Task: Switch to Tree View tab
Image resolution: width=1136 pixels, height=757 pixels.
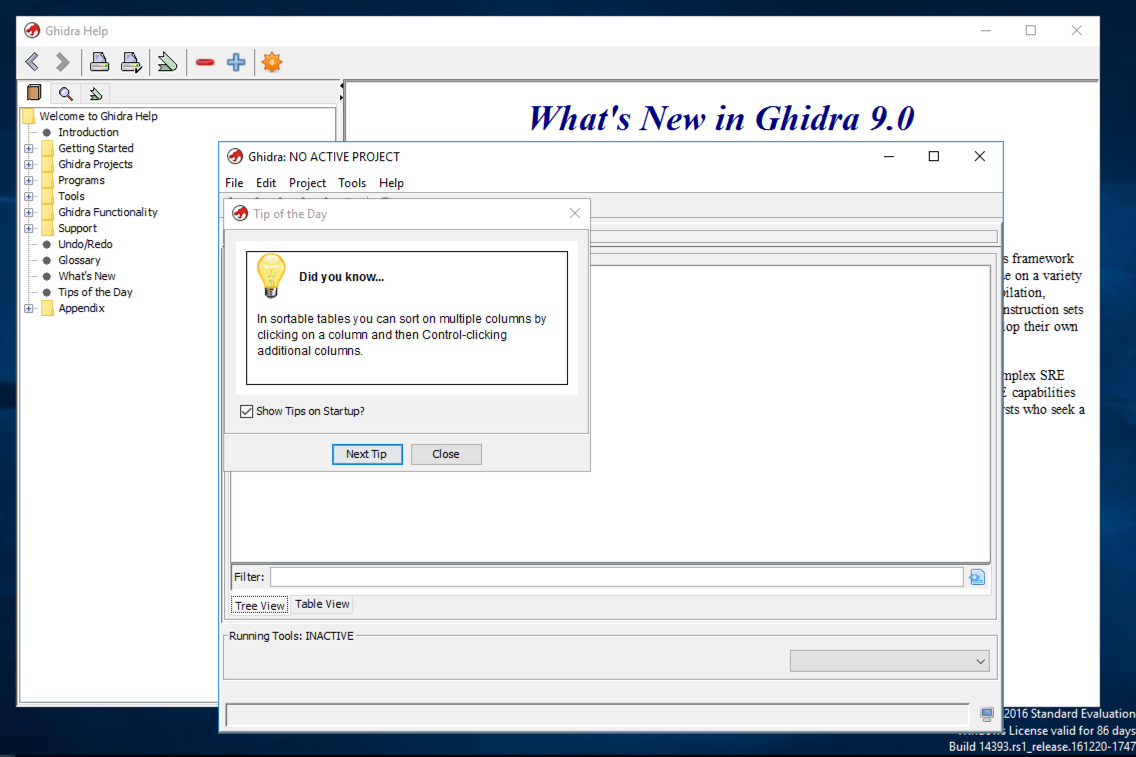Action: tap(259, 606)
